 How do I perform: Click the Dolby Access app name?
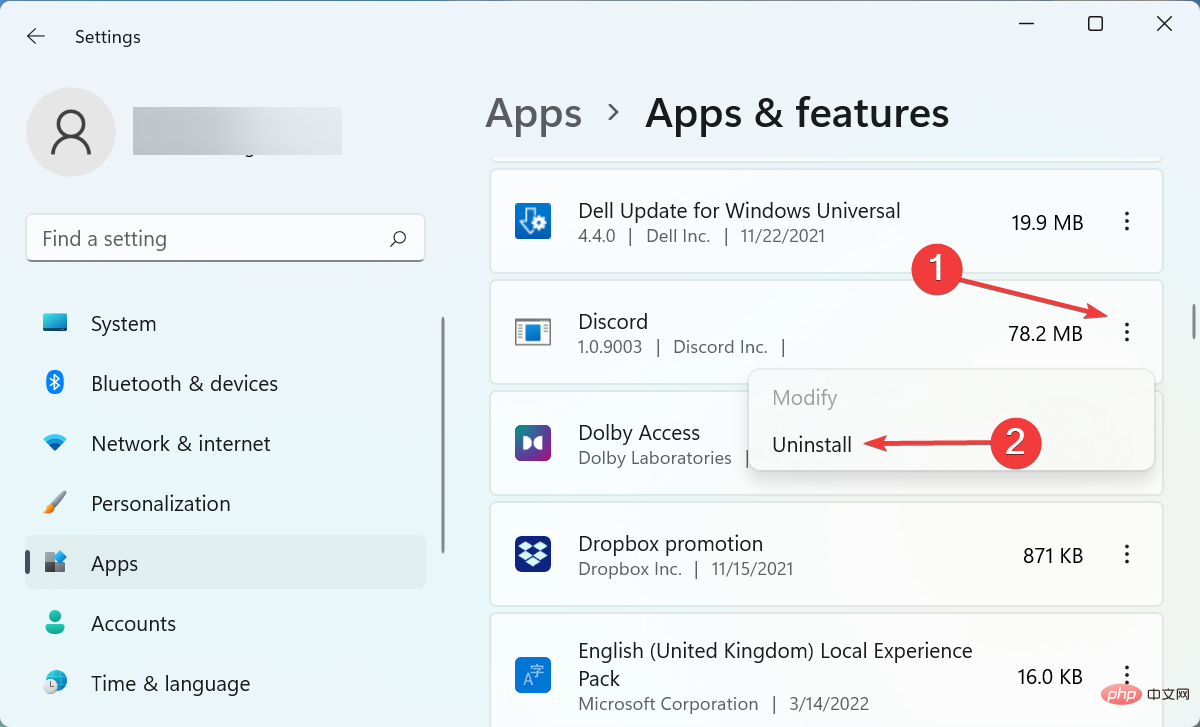(x=639, y=432)
